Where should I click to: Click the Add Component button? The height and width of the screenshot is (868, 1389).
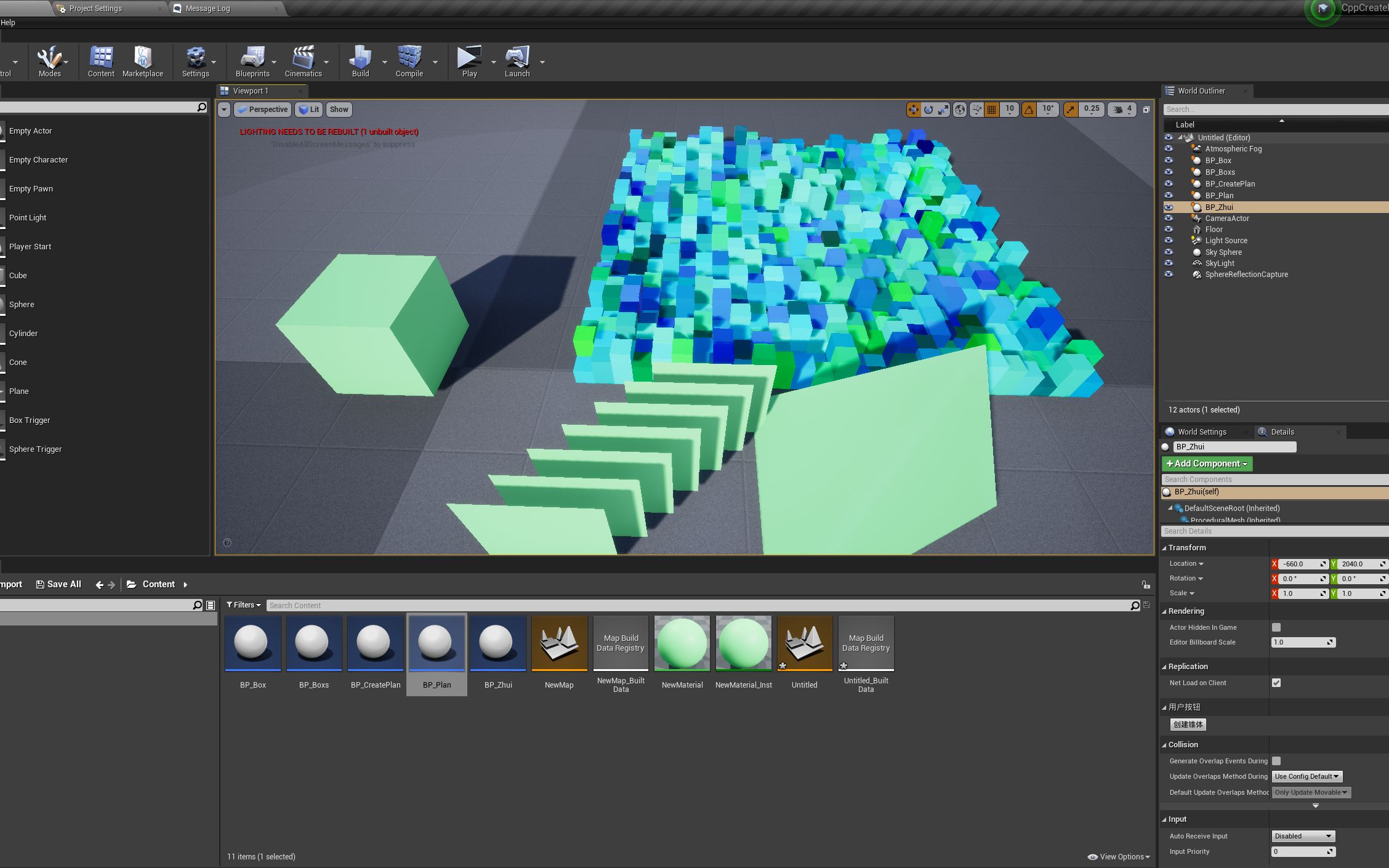(1206, 464)
